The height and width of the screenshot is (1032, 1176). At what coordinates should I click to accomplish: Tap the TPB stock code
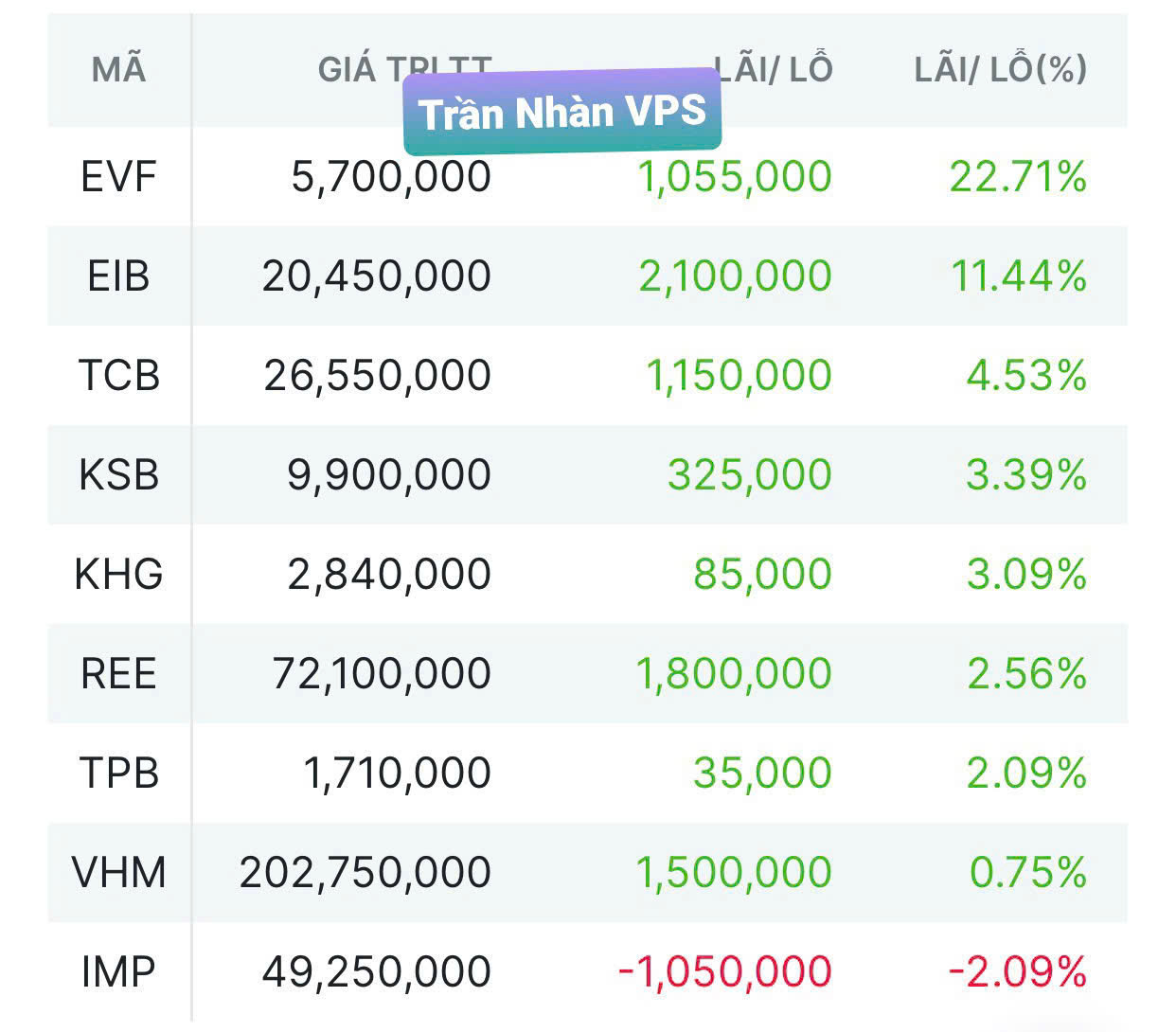tap(118, 774)
